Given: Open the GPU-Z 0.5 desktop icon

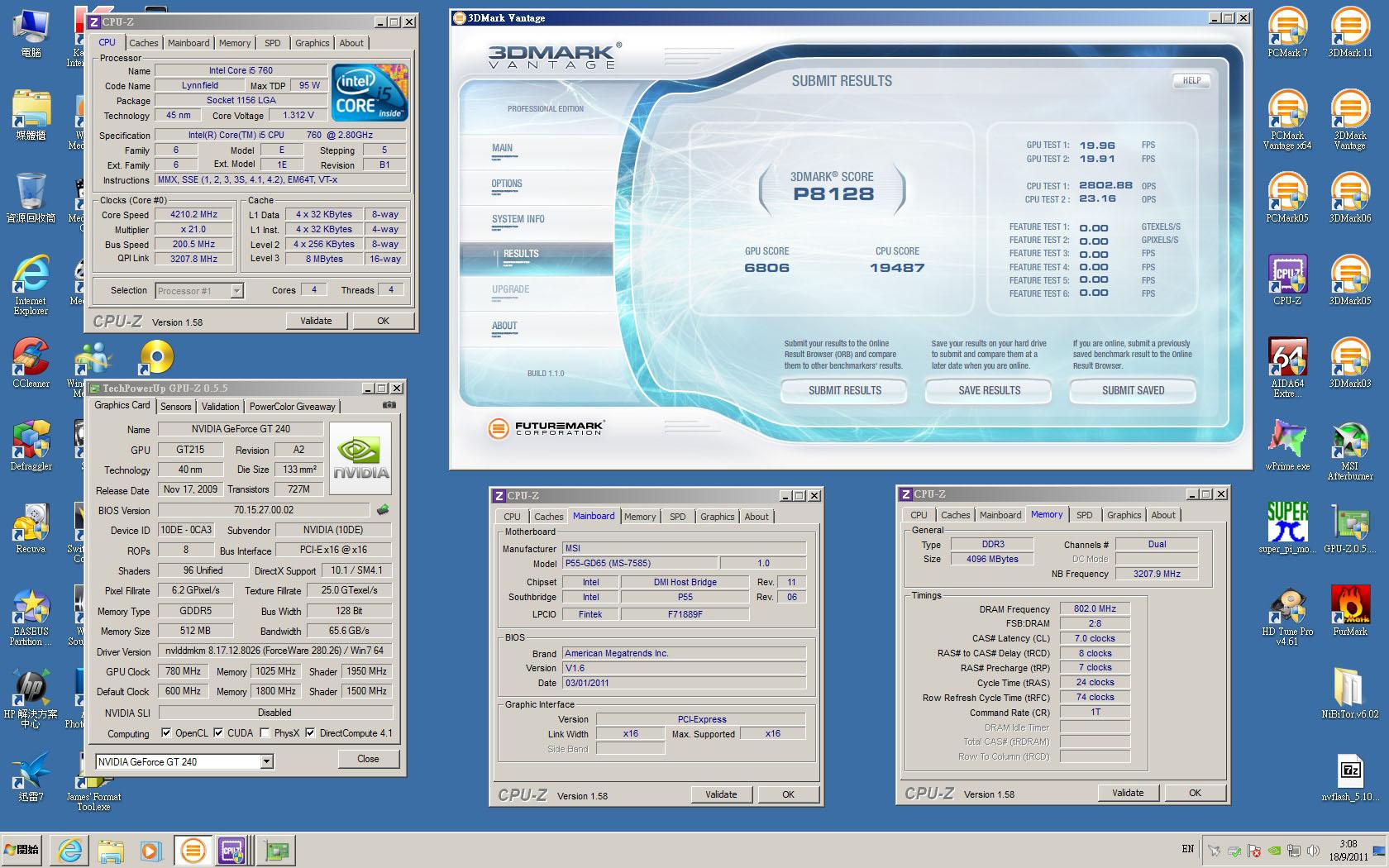Looking at the screenshot, I should (1349, 528).
